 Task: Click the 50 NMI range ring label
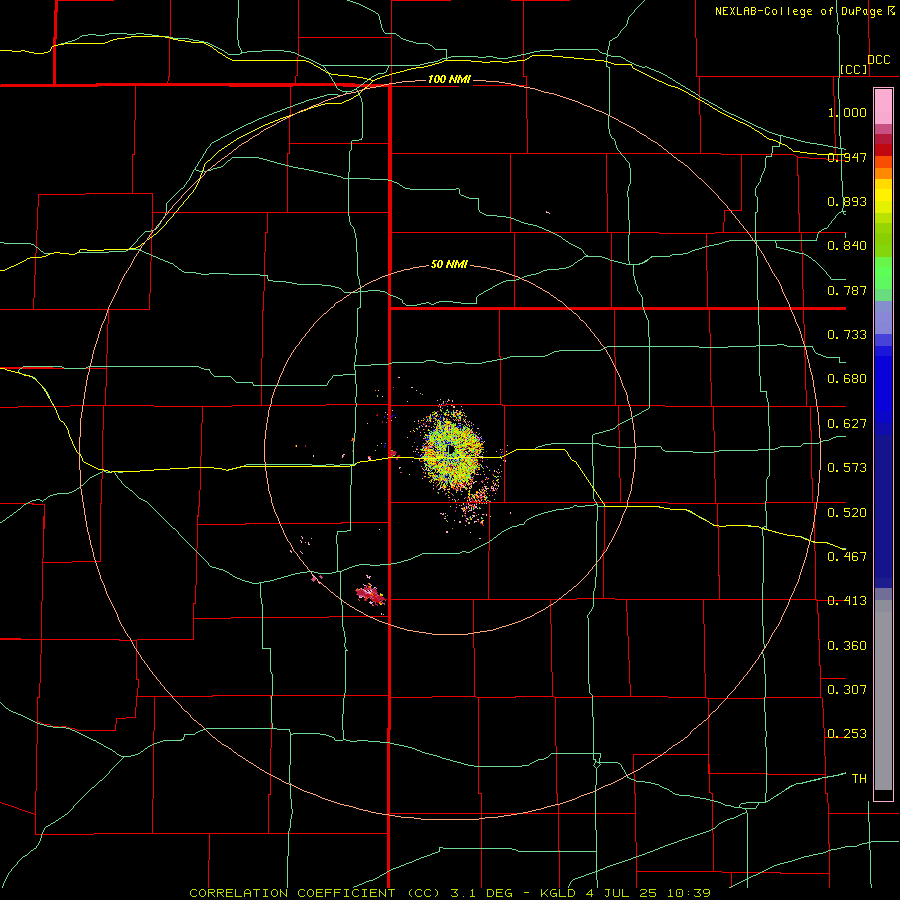(449, 265)
